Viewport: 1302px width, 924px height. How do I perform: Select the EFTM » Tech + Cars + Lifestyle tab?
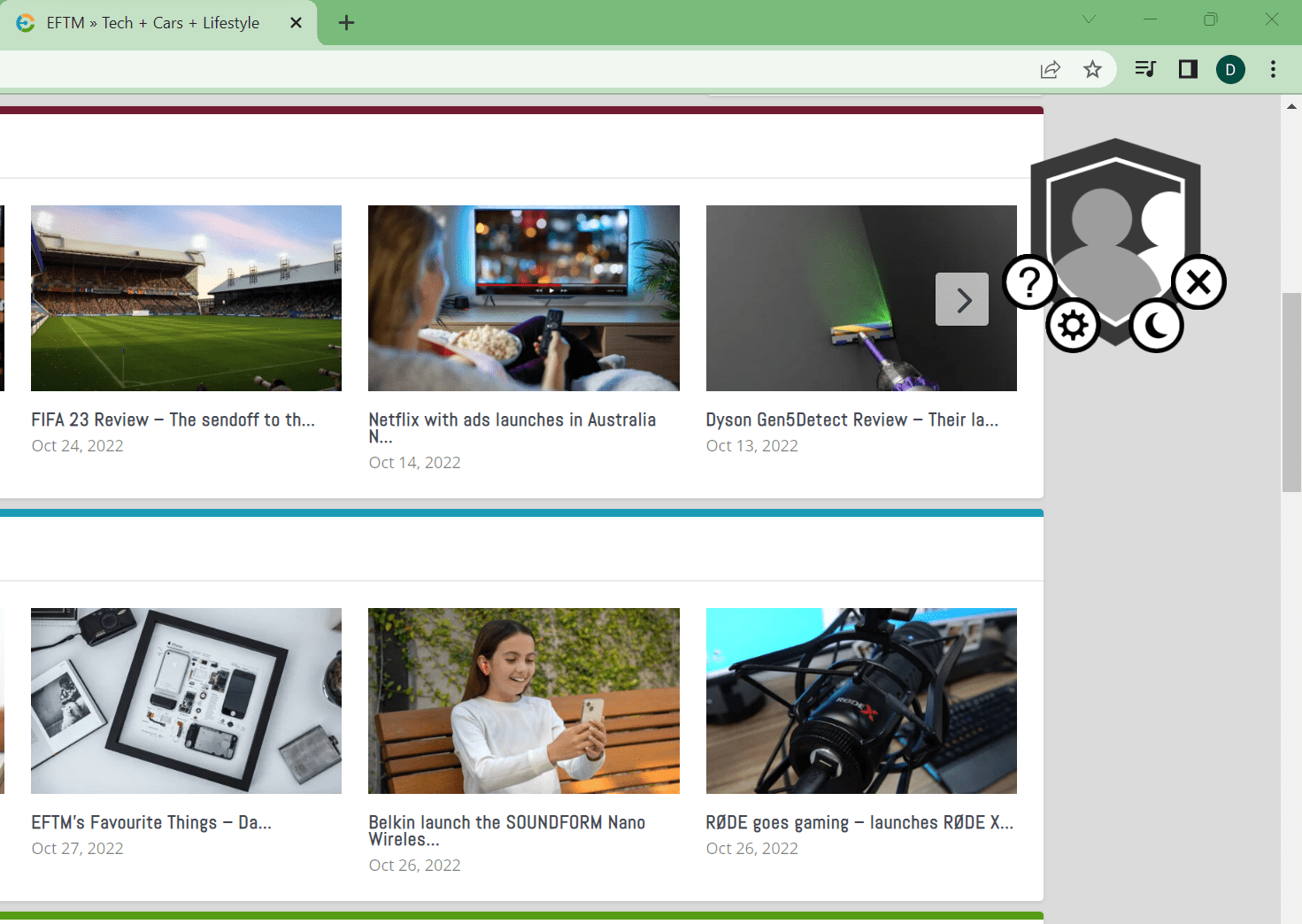[159, 24]
